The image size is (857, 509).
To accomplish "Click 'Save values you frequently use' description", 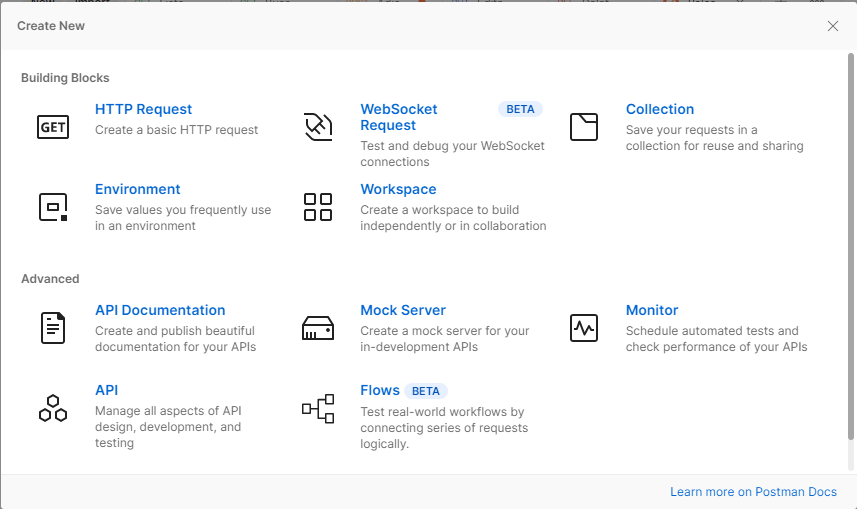I will pyautogui.click(x=183, y=218).
